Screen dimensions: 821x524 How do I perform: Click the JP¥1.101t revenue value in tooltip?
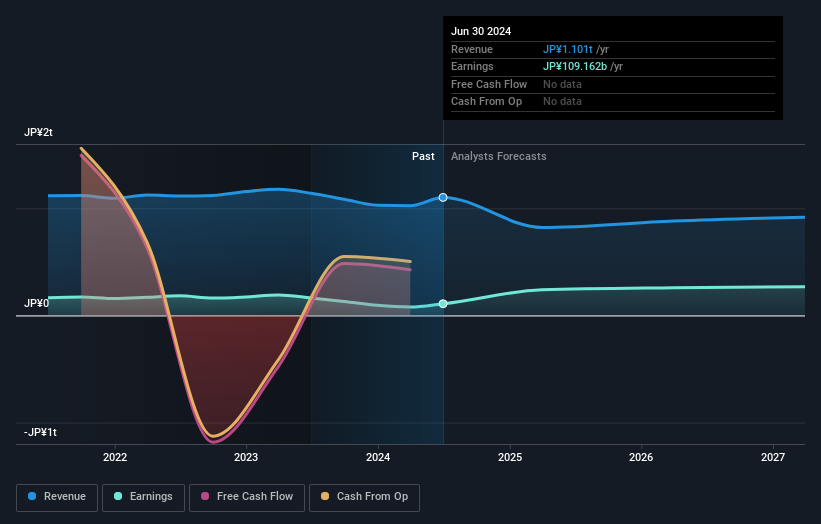[x=568, y=49]
